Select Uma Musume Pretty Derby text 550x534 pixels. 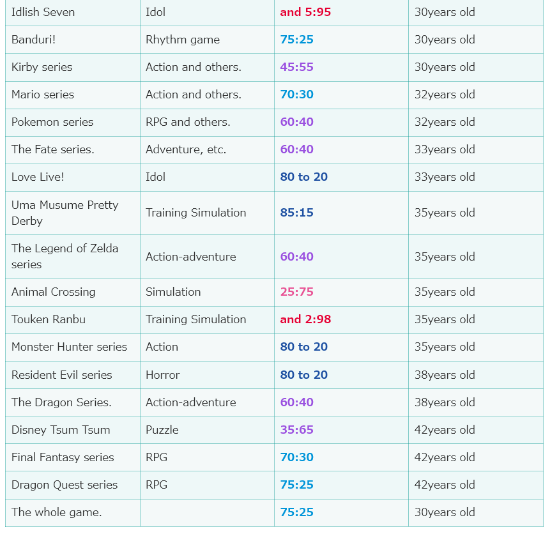[x=65, y=213]
